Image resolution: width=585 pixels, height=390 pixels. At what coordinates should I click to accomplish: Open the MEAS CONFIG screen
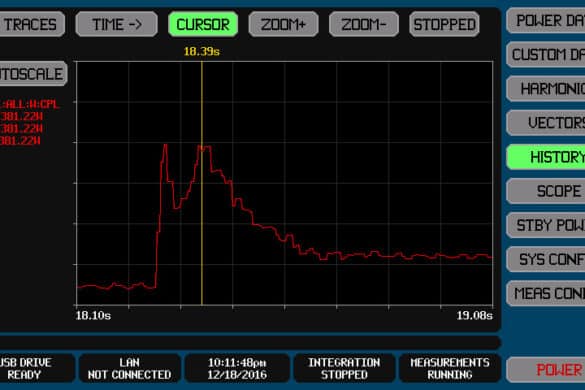[546, 293]
